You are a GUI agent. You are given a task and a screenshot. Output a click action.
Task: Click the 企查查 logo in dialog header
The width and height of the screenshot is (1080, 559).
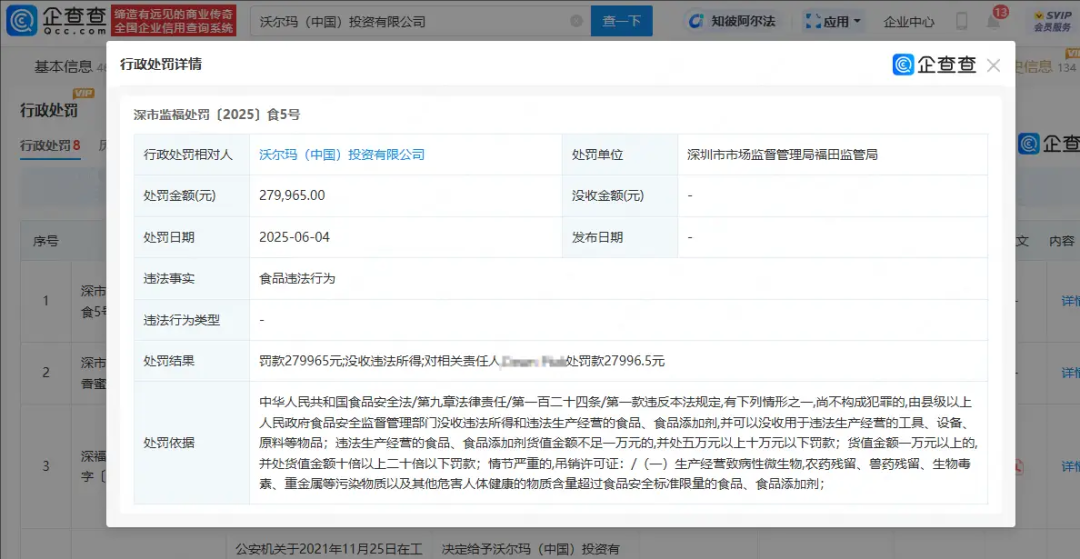point(935,65)
